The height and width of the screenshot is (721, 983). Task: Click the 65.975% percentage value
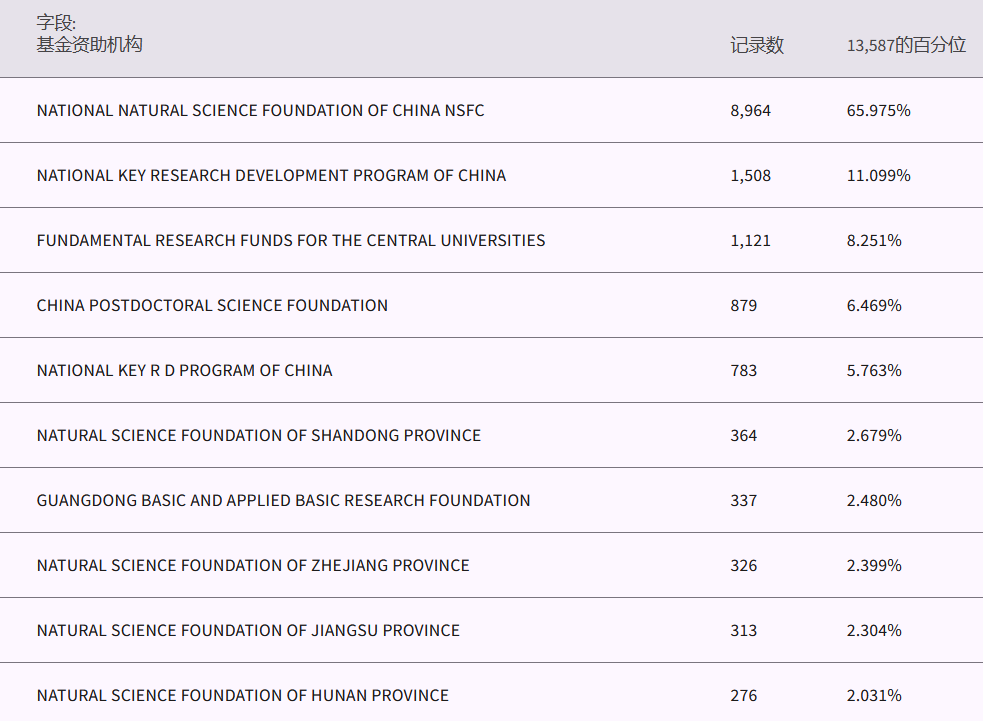tap(878, 111)
